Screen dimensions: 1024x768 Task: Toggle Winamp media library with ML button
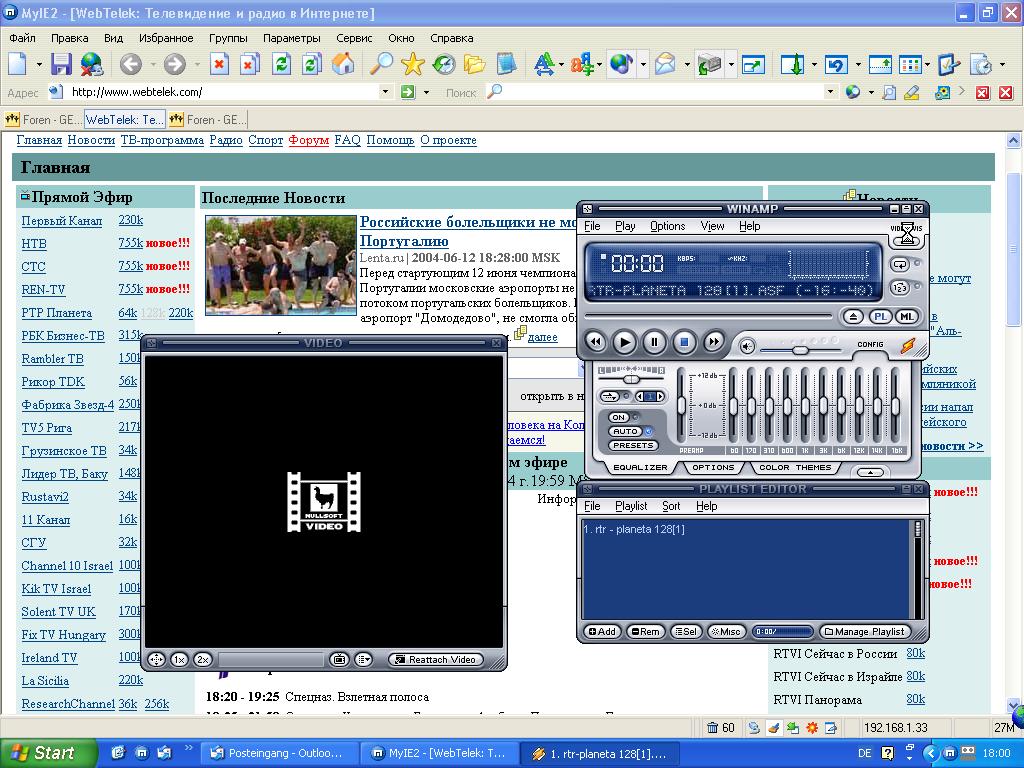906,317
